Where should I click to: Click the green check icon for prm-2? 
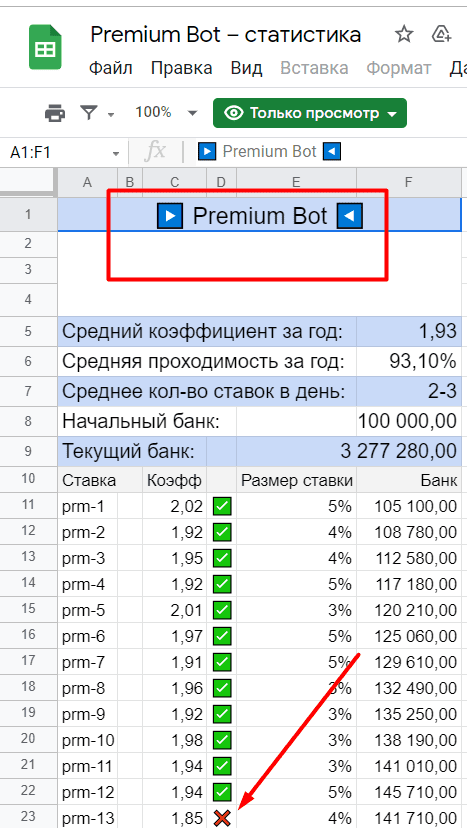pyautogui.click(x=222, y=532)
